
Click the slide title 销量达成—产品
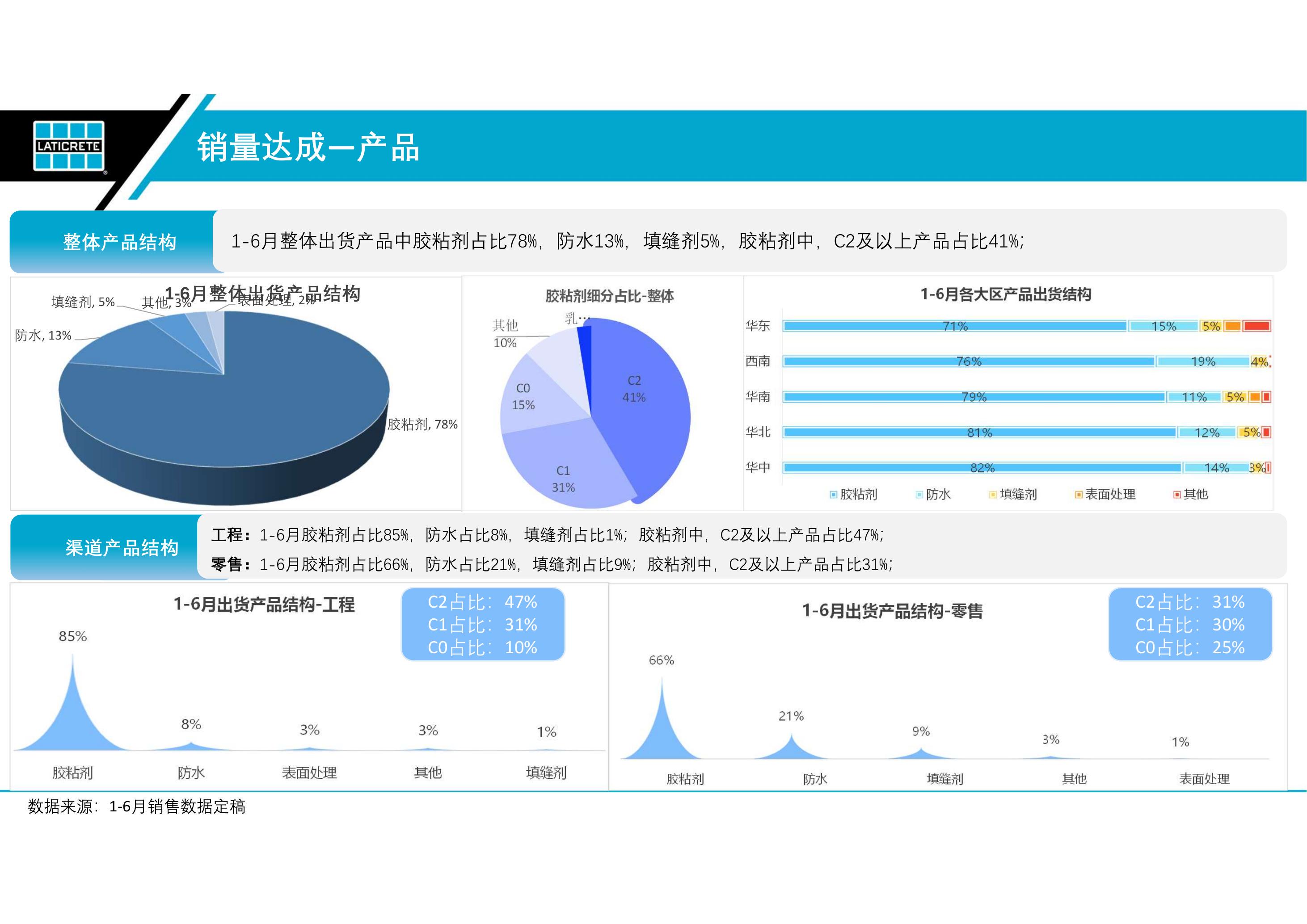308,147
